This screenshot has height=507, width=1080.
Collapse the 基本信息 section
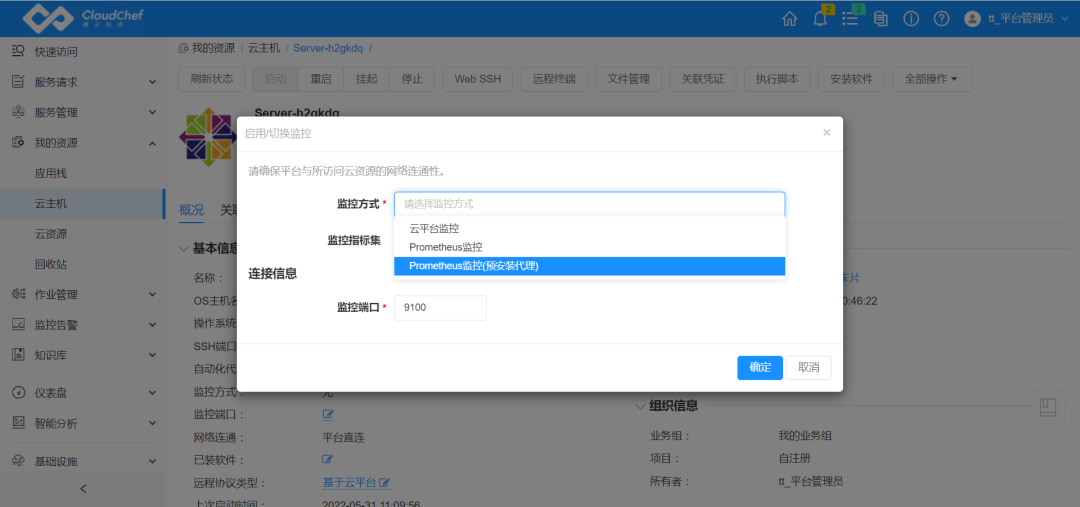(183, 248)
